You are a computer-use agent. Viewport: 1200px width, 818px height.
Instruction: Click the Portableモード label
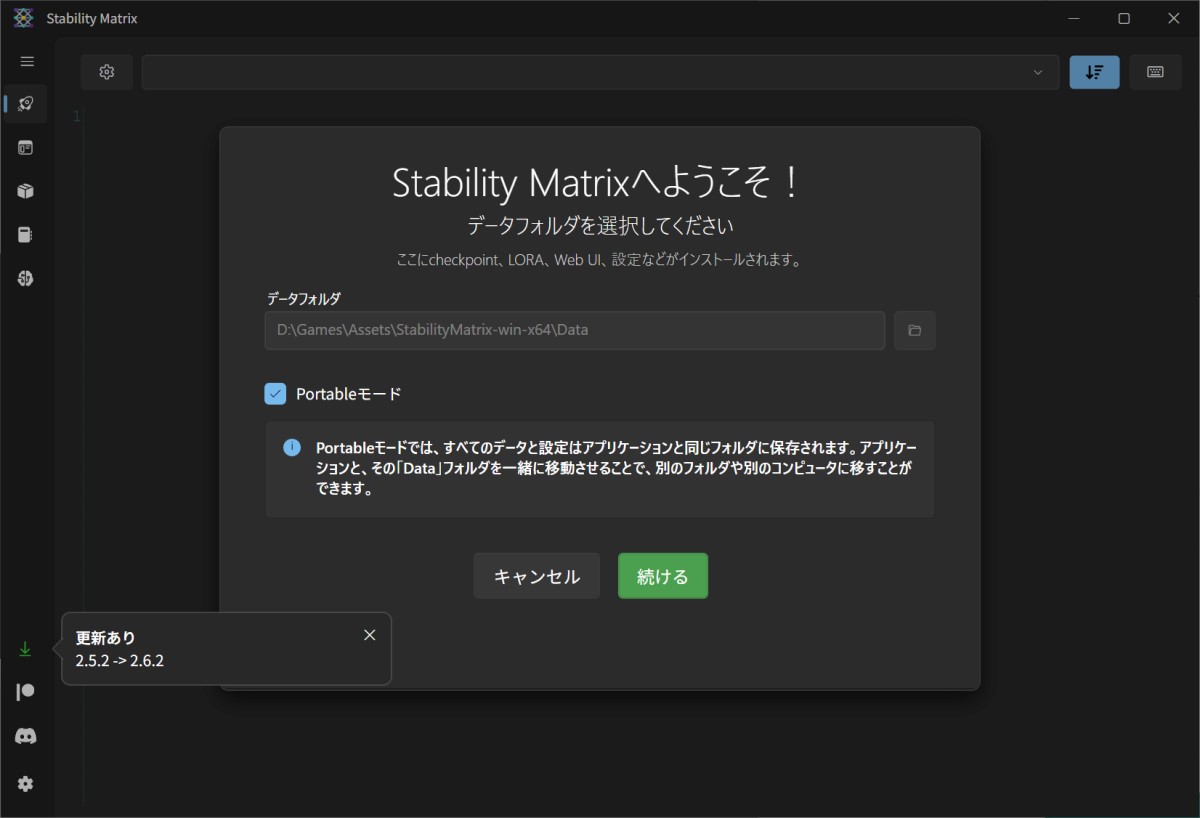point(349,394)
